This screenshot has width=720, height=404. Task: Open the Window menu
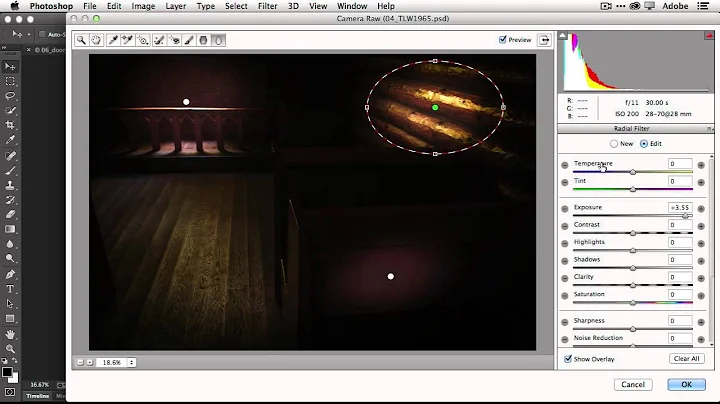(x=352, y=6)
